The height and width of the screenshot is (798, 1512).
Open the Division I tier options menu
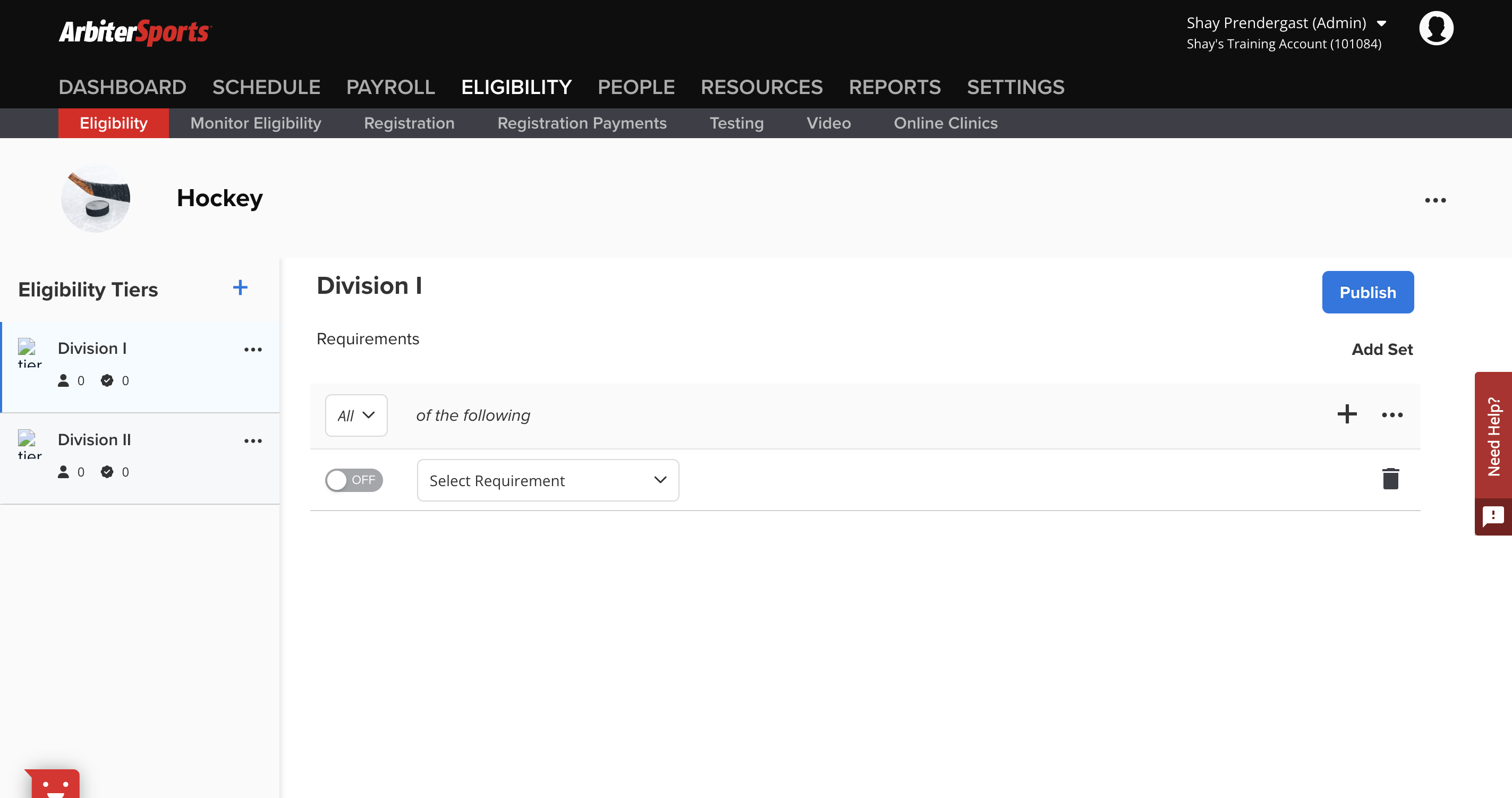(x=253, y=349)
